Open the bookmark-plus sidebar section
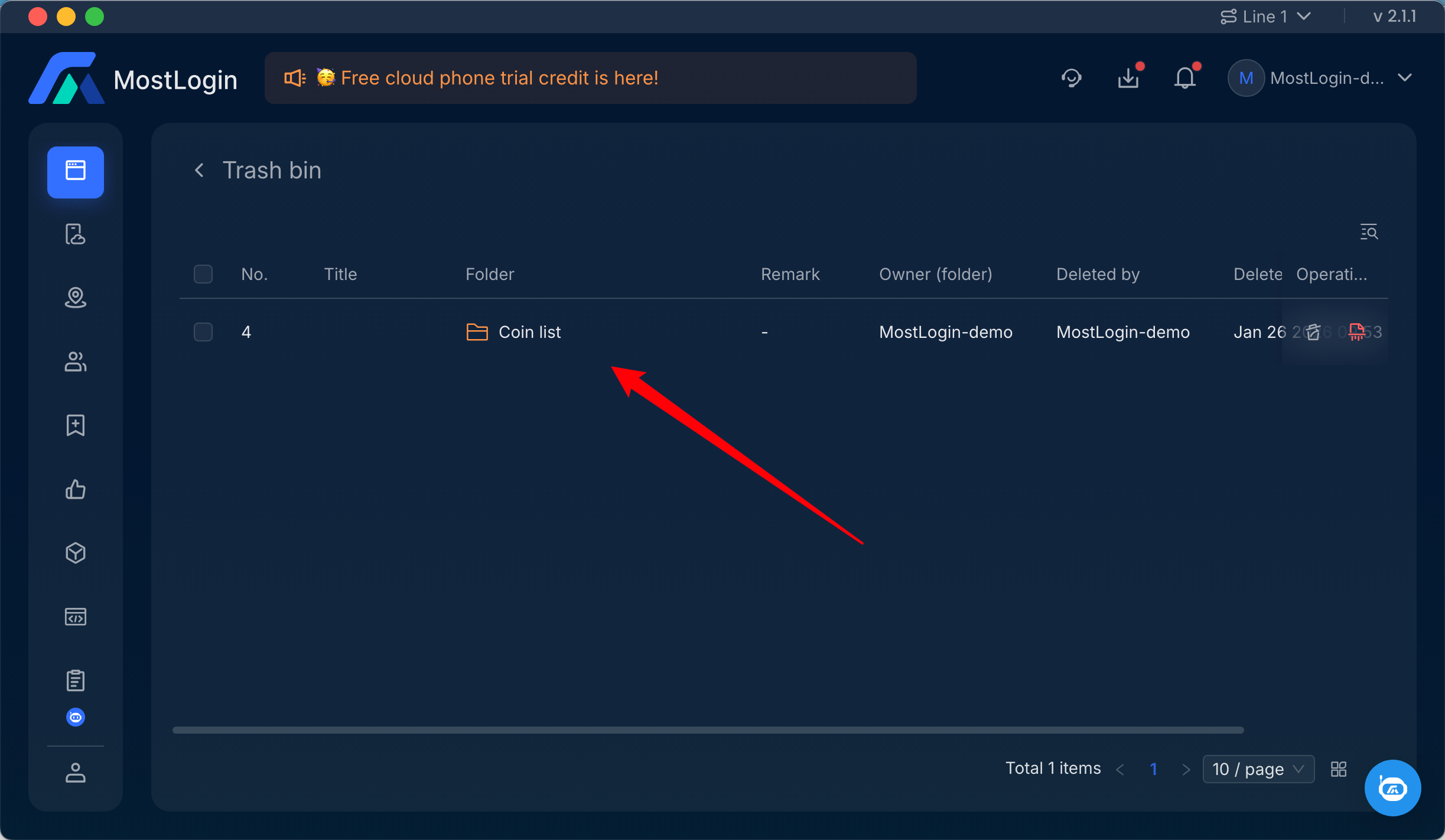1445x840 pixels. coord(76,425)
